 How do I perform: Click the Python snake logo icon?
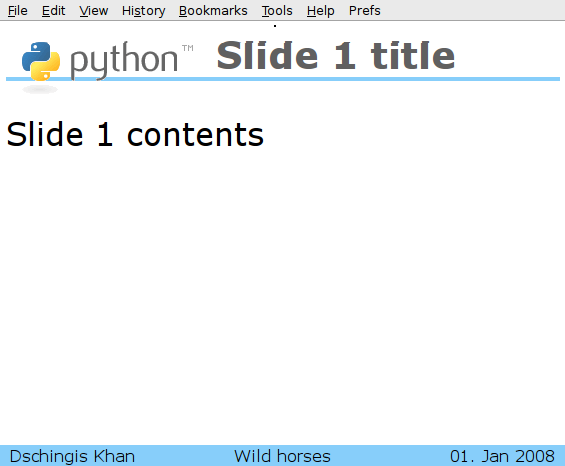(41, 61)
